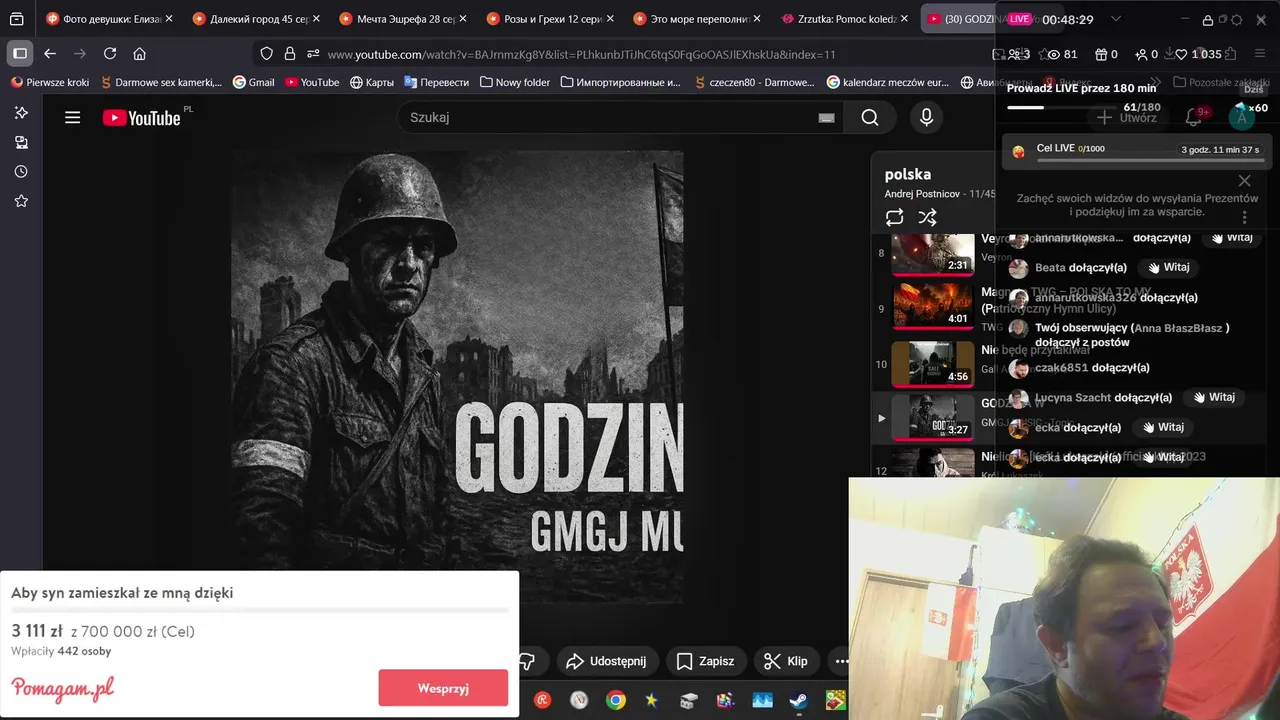
Task: Open the Карты bookmark
Action: click(x=371, y=82)
